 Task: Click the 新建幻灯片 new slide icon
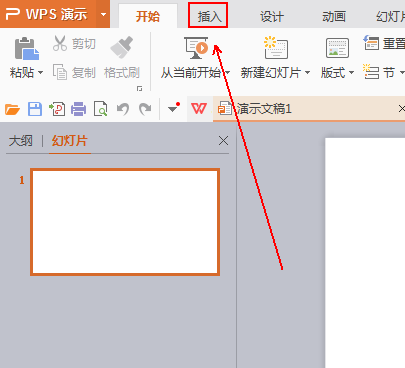click(276, 48)
